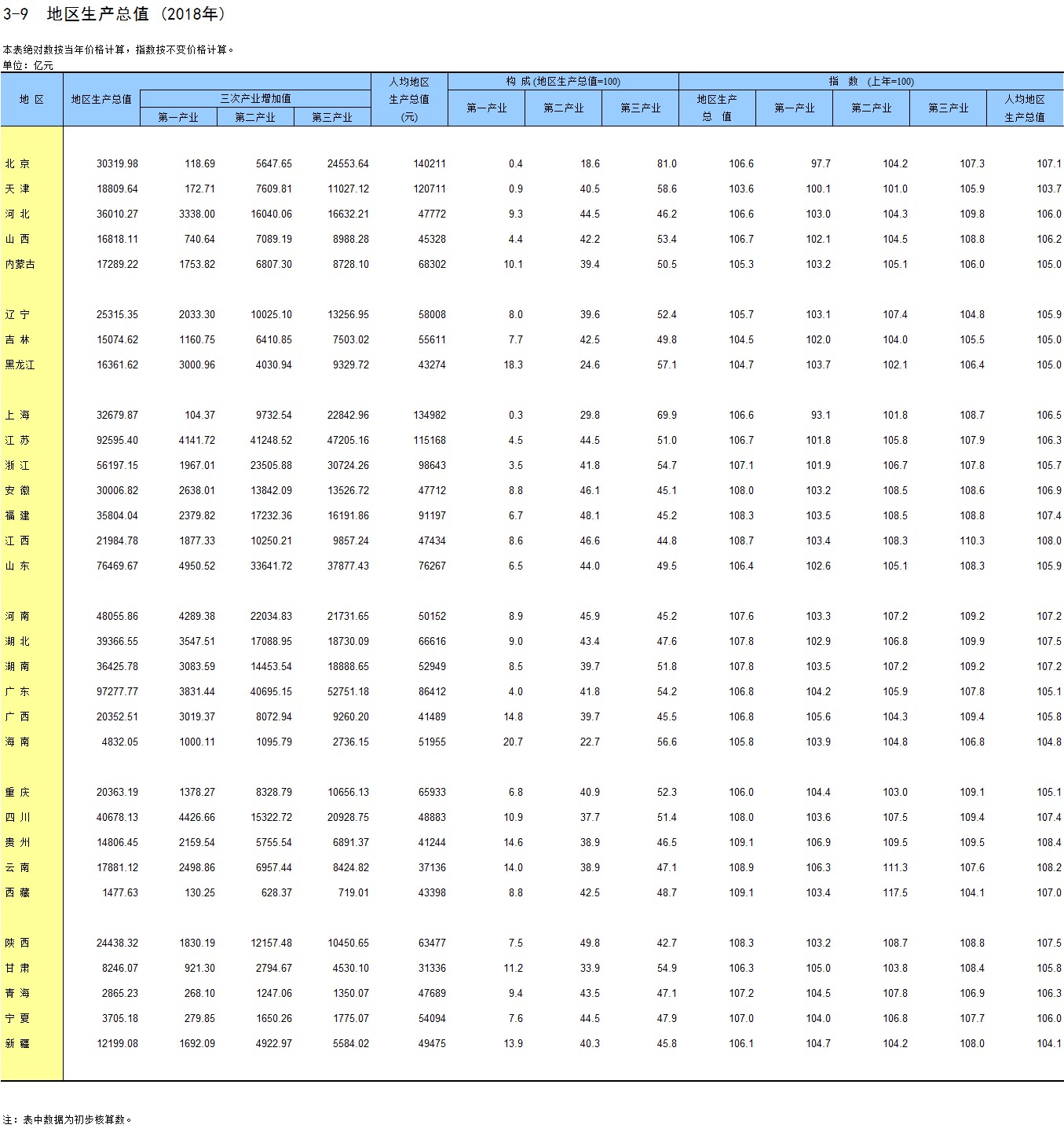The width and height of the screenshot is (1064, 1132).
Task: Click the 上海 row label
Action: 17,415
